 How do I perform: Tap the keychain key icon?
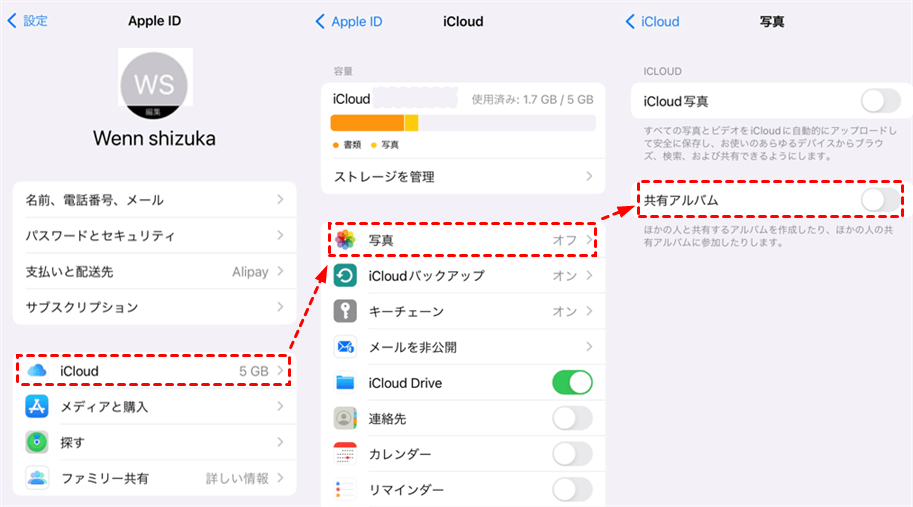coord(345,311)
